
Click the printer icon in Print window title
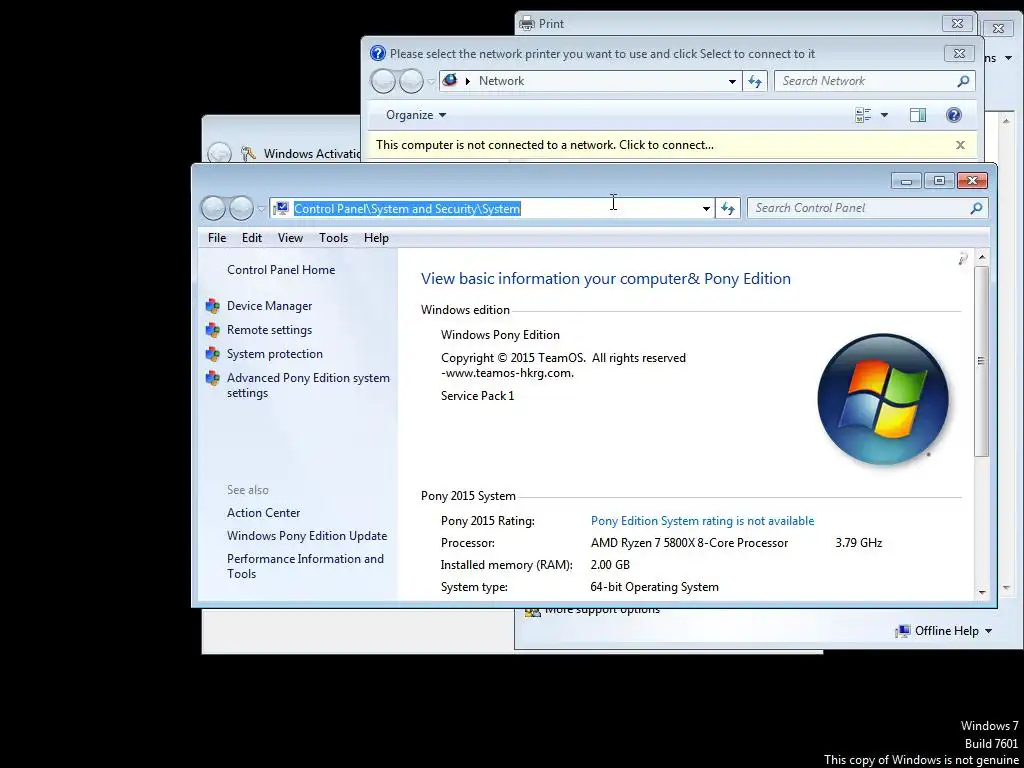526,24
